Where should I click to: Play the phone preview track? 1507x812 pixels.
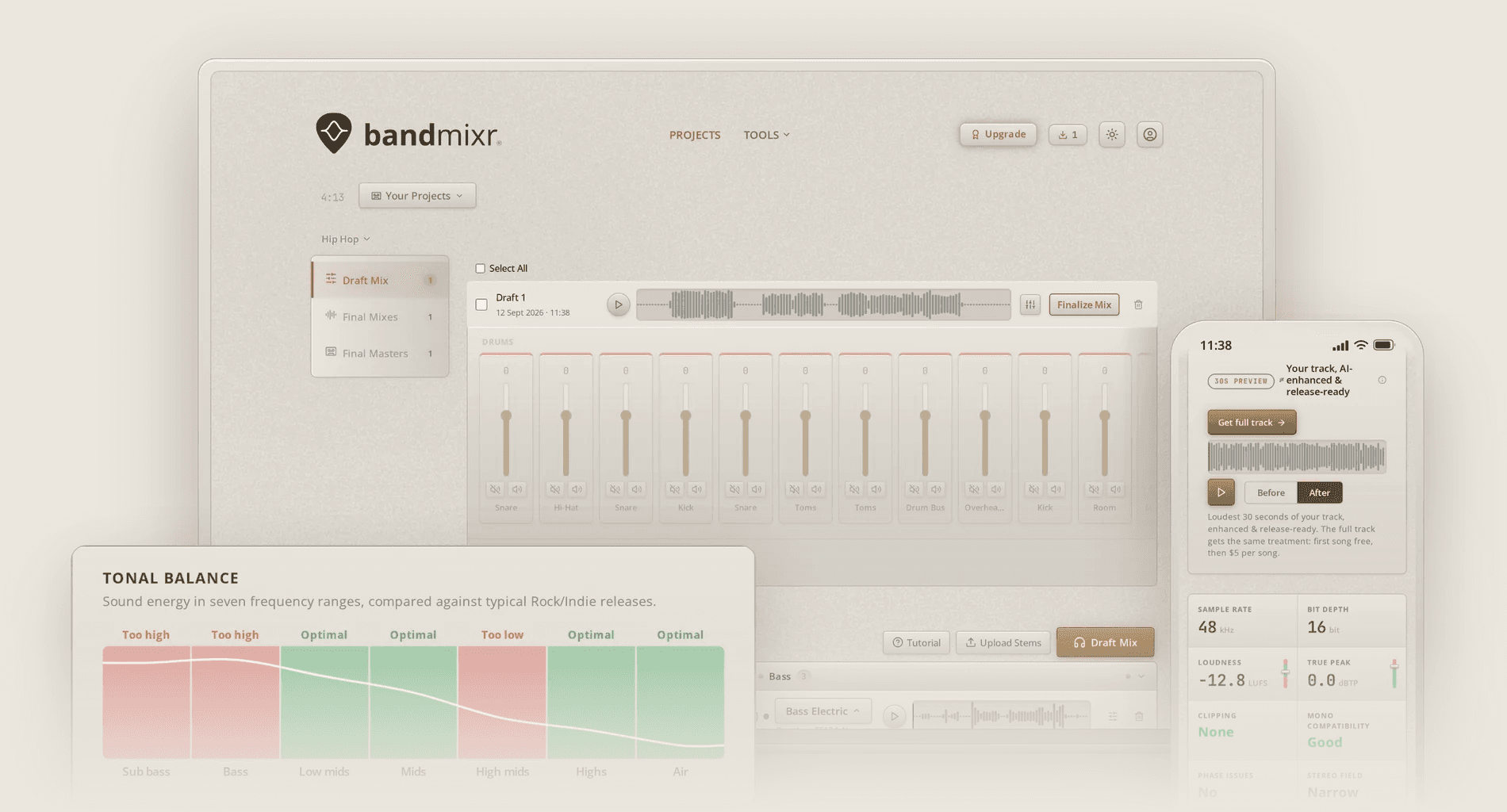pyautogui.click(x=1221, y=492)
